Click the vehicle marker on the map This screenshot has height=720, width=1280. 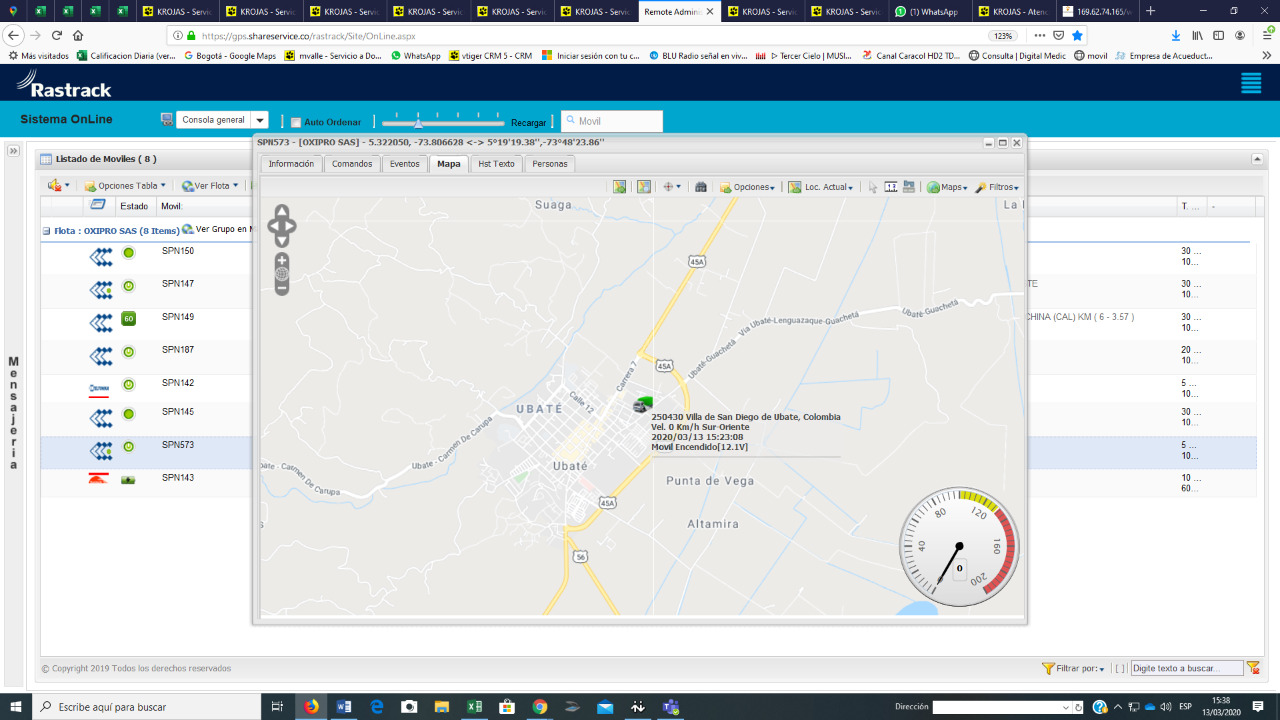642,404
